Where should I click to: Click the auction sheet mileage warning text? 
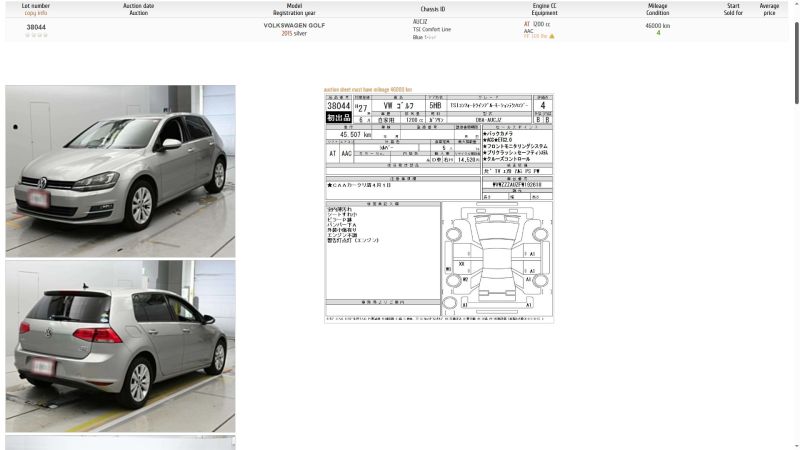pyautogui.click(x=368, y=89)
